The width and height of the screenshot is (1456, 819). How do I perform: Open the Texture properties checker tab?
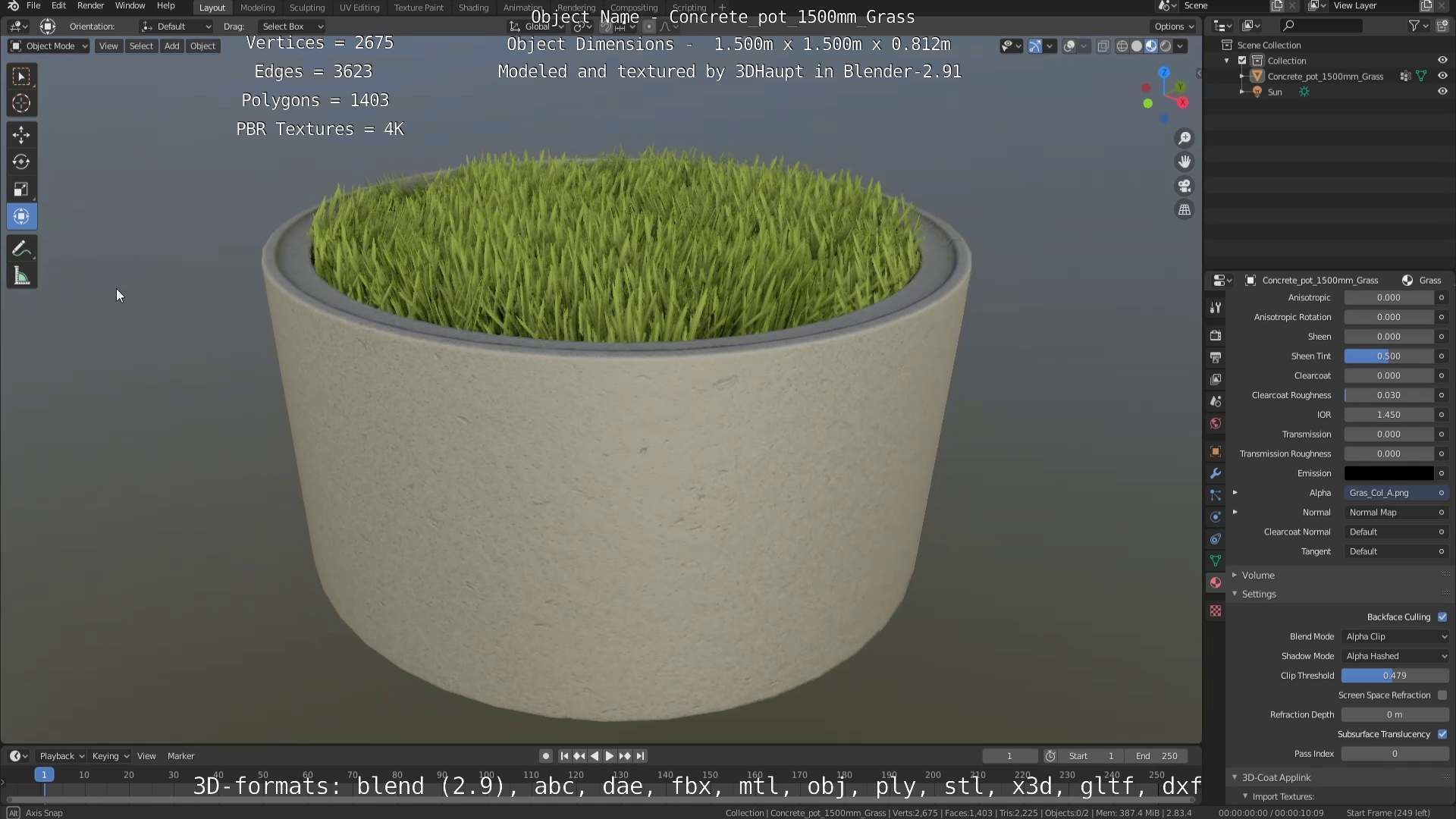pyautogui.click(x=1216, y=610)
